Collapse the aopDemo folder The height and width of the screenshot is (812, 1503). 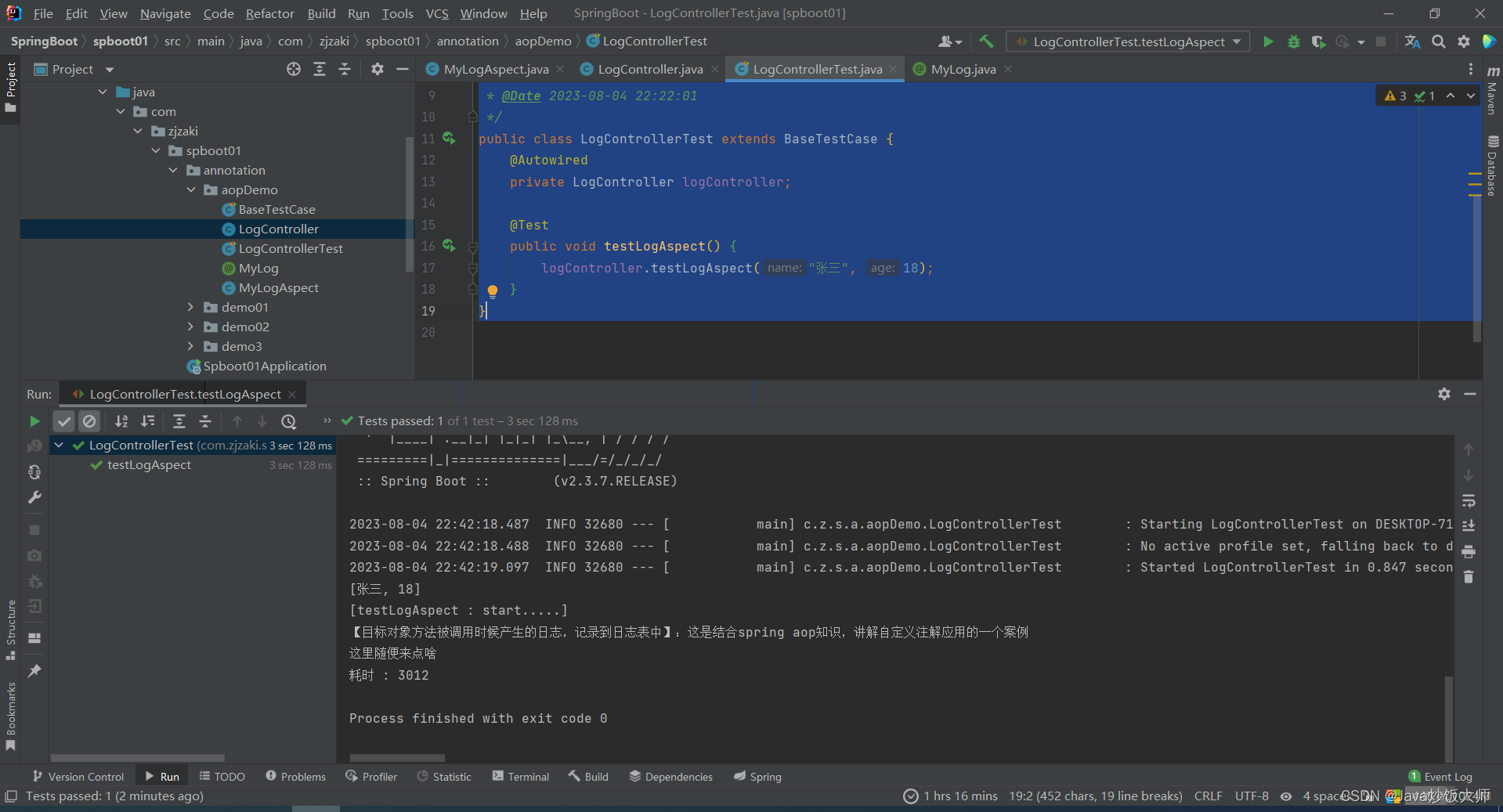coord(190,189)
